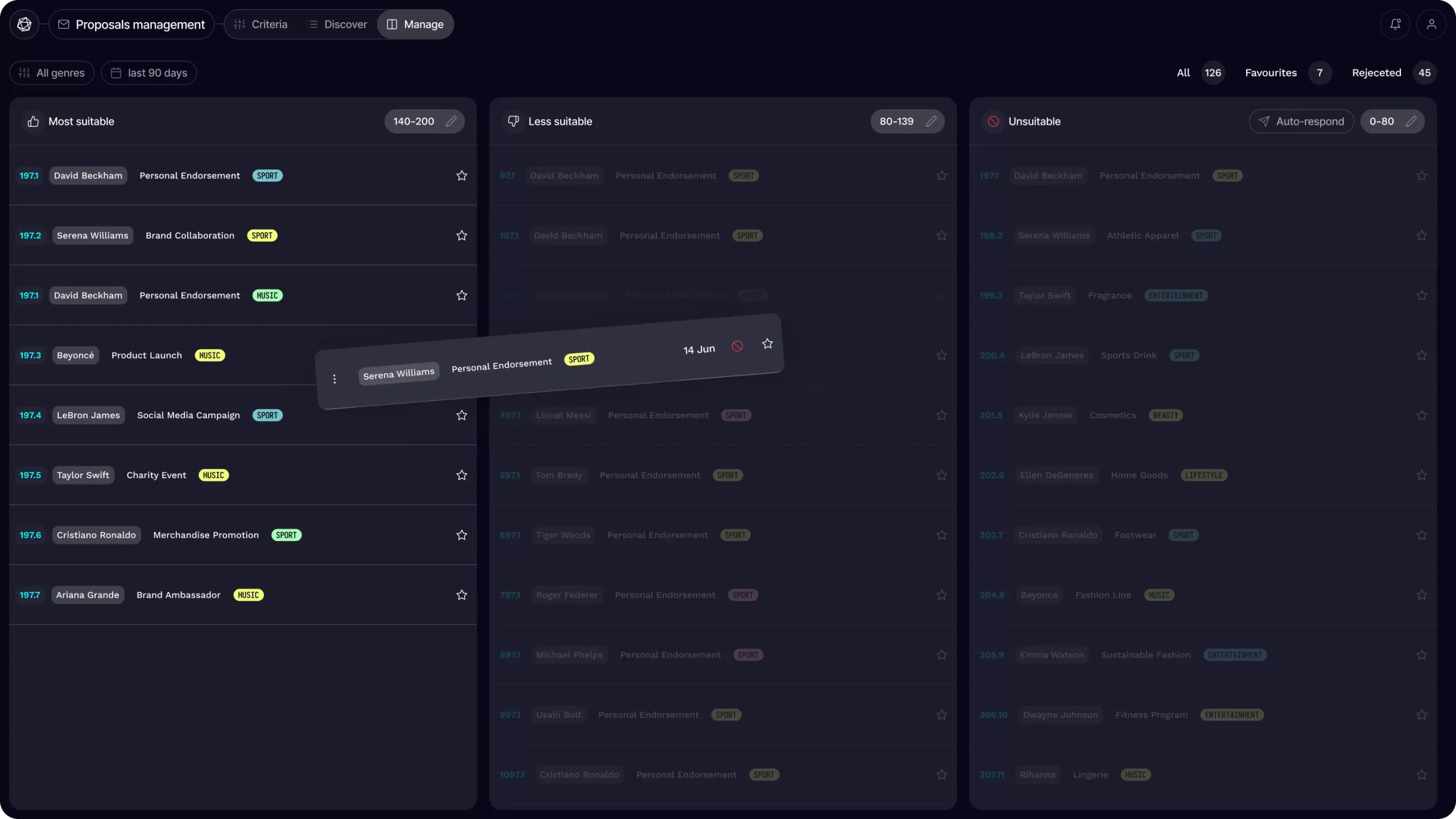Click the Sustainable Fashion text
The height and width of the screenshot is (819, 1456).
(1145, 655)
